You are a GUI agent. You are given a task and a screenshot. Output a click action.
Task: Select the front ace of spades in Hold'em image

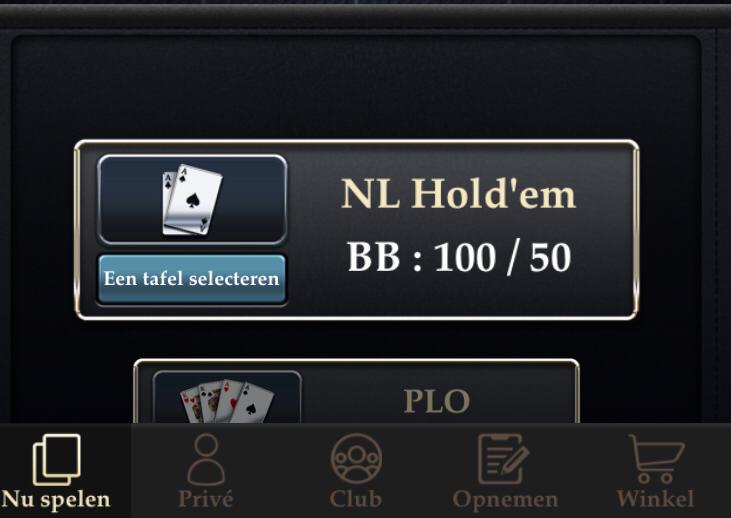coord(195,200)
